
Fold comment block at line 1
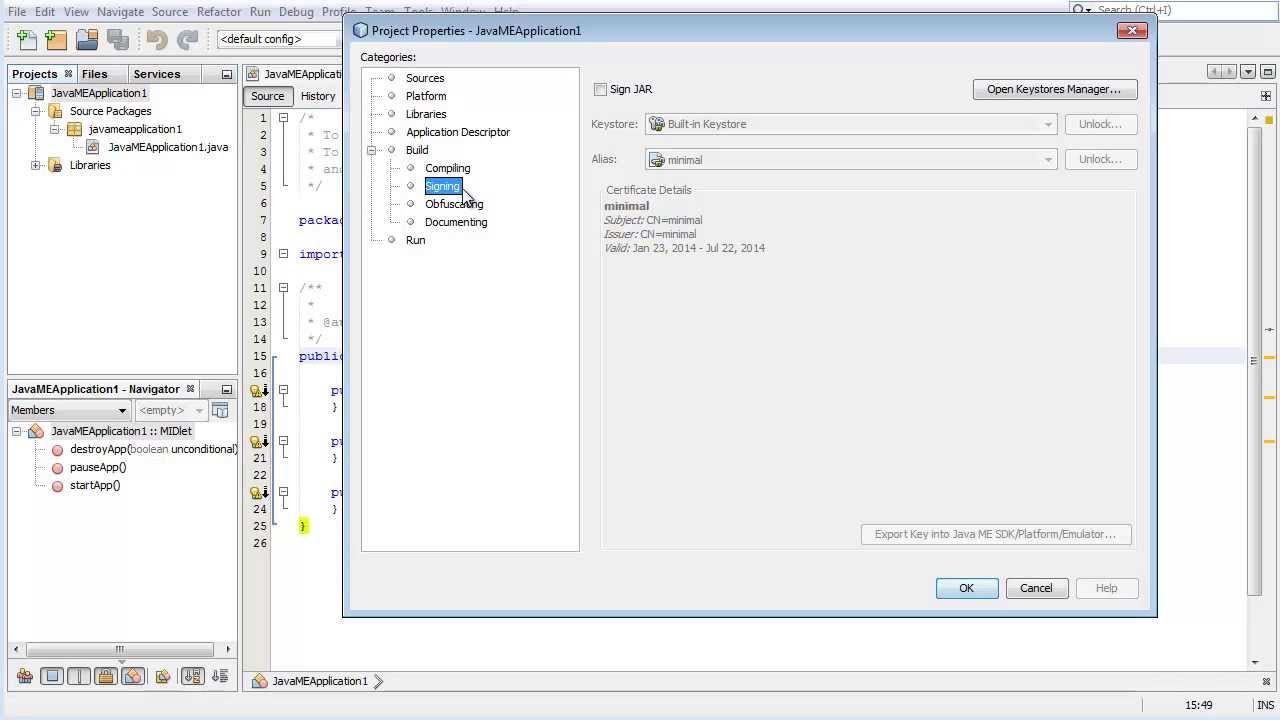click(x=283, y=118)
